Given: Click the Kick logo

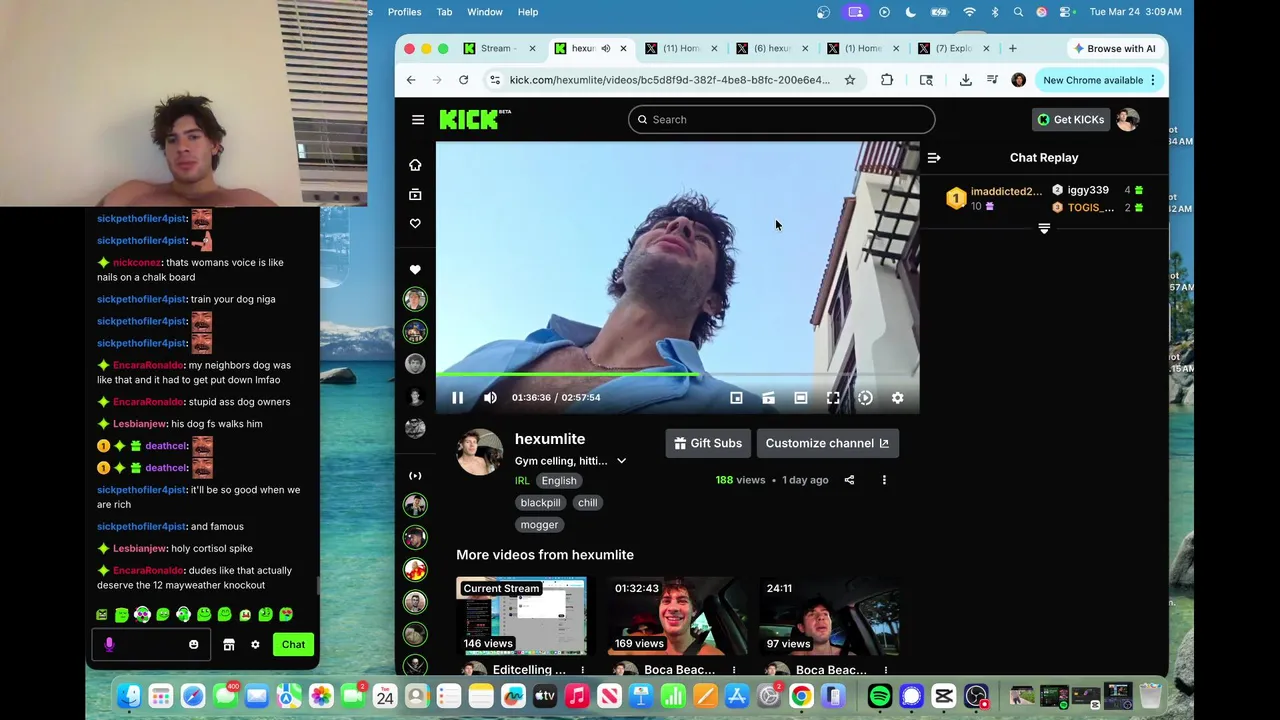Looking at the screenshot, I should (x=475, y=119).
